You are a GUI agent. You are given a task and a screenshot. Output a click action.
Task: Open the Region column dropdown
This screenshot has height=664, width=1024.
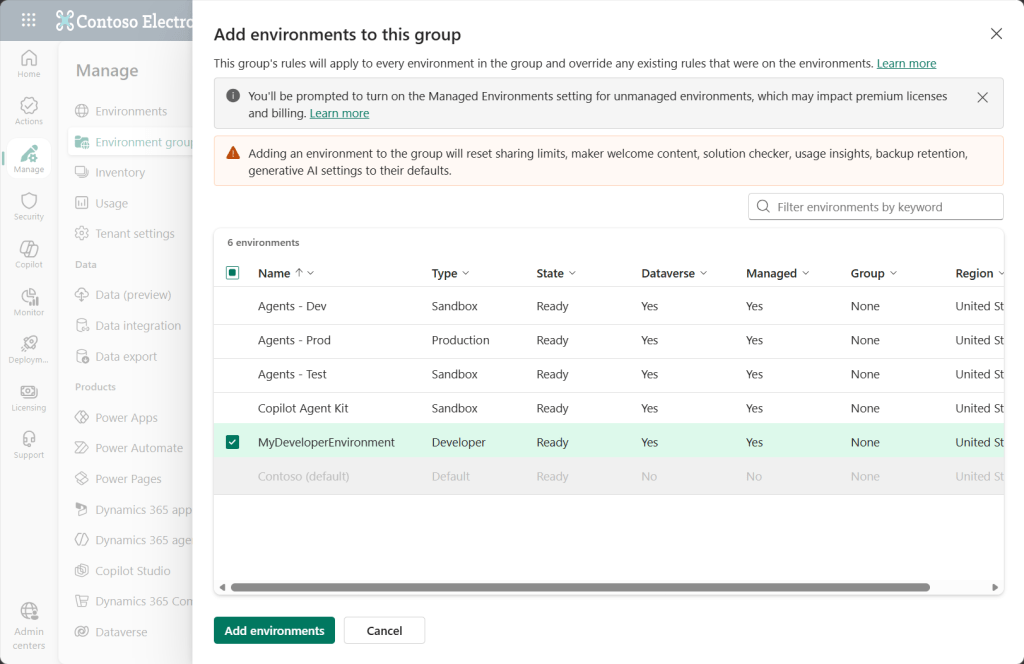coord(1000,273)
